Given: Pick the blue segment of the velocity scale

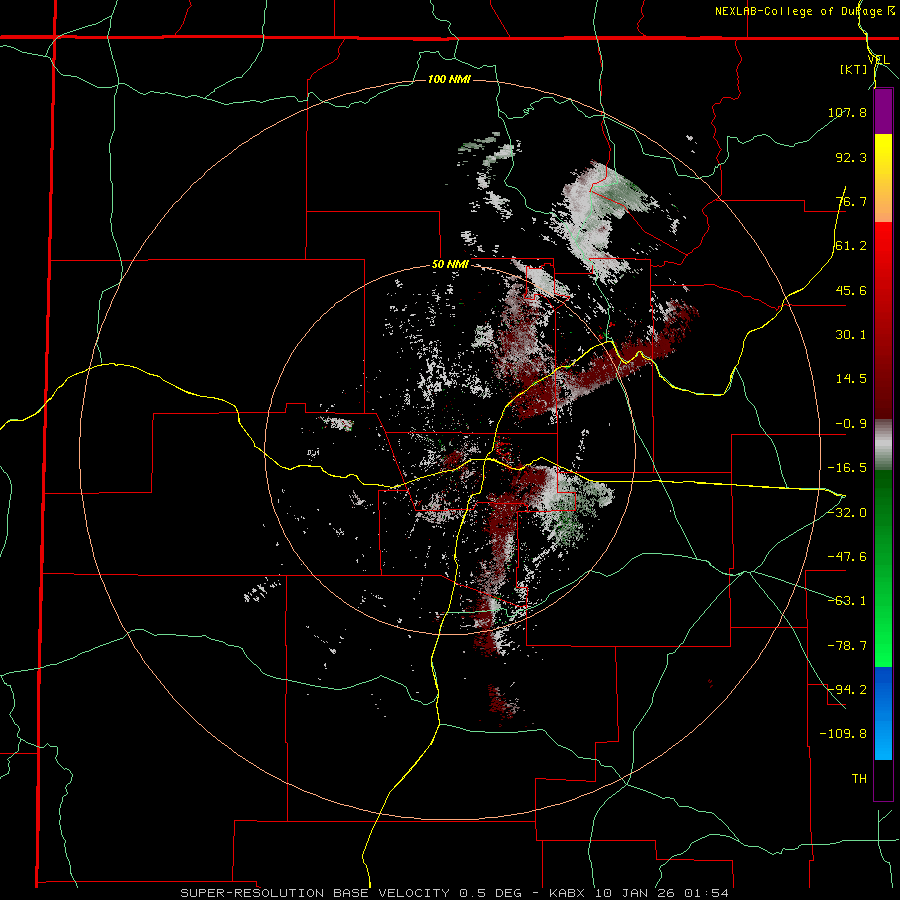Looking at the screenshot, I should click(x=883, y=713).
